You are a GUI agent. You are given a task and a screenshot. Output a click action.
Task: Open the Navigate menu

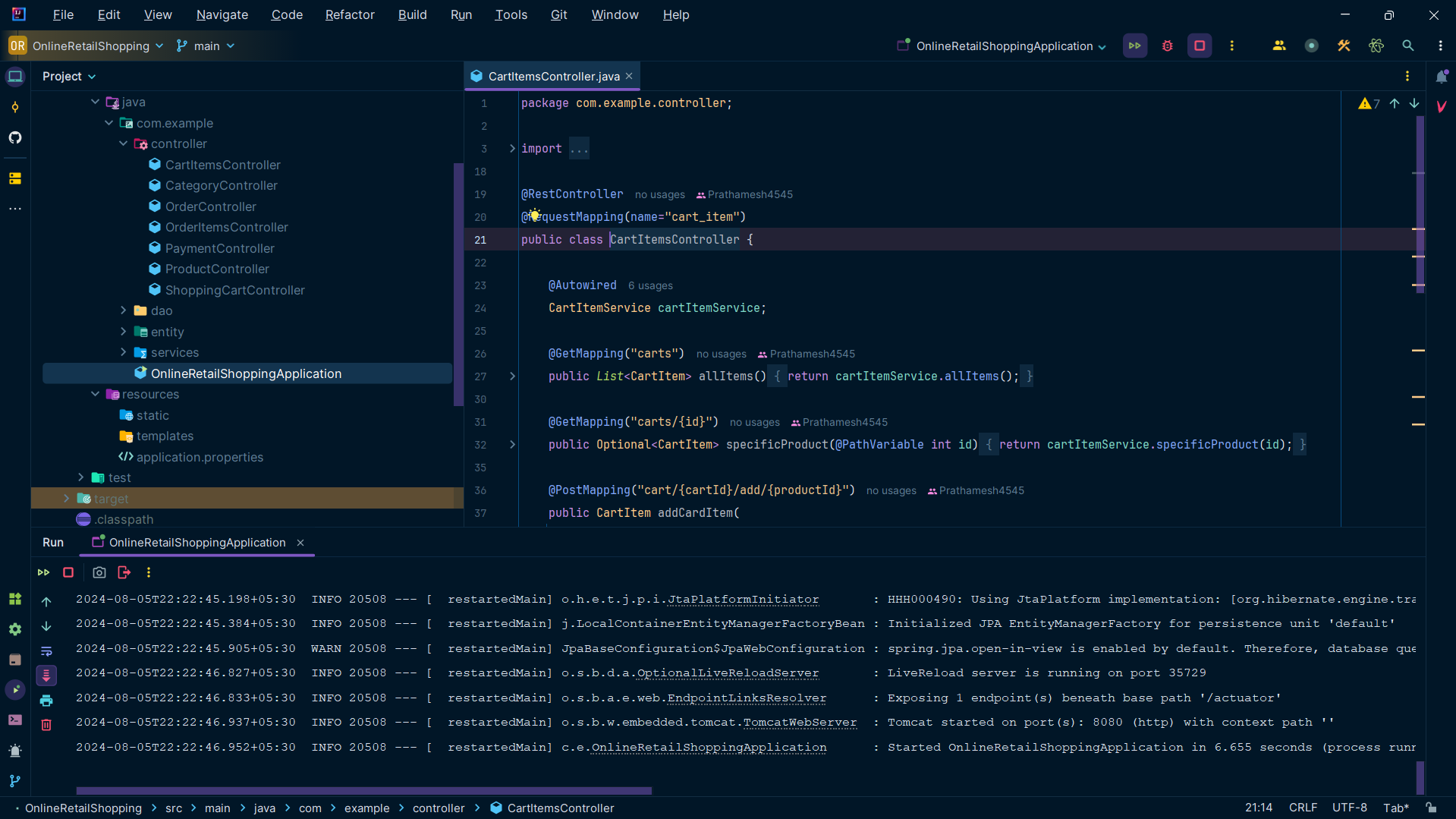[222, 14]
